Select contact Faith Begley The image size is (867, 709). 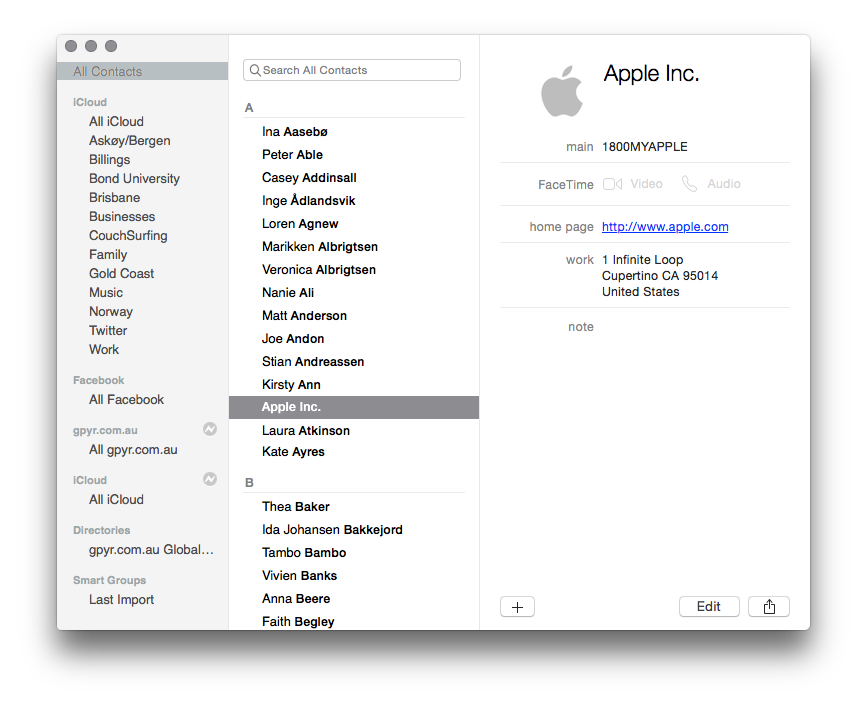298,622
